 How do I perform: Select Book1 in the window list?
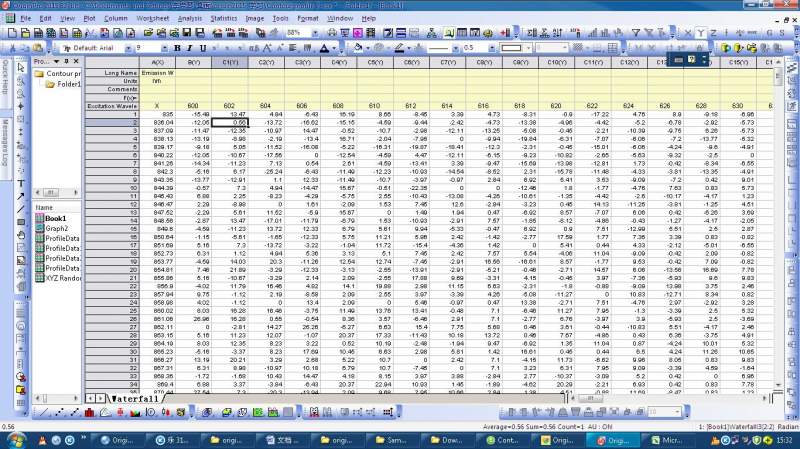[x=51, y=218]
